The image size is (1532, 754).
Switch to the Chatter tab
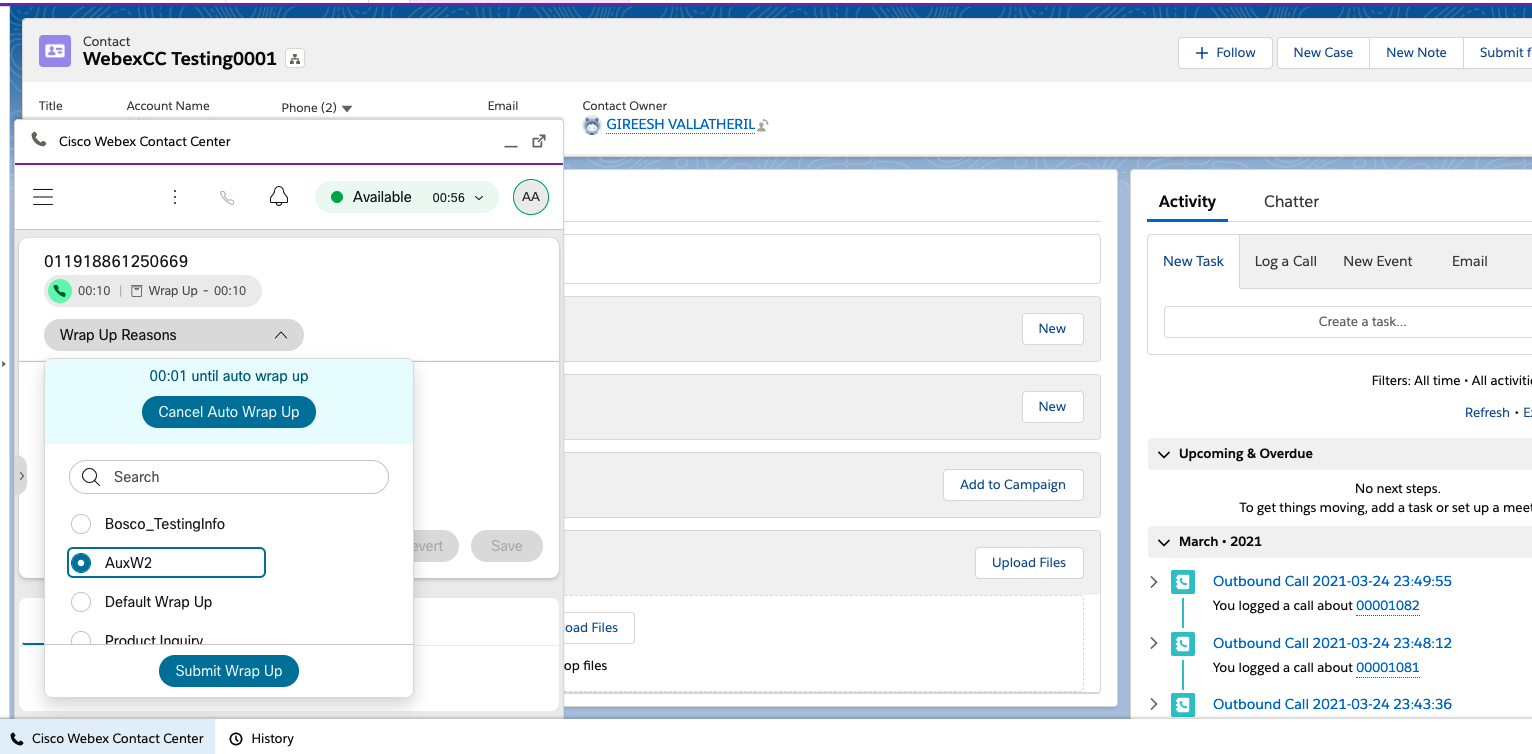[1290, 201]
